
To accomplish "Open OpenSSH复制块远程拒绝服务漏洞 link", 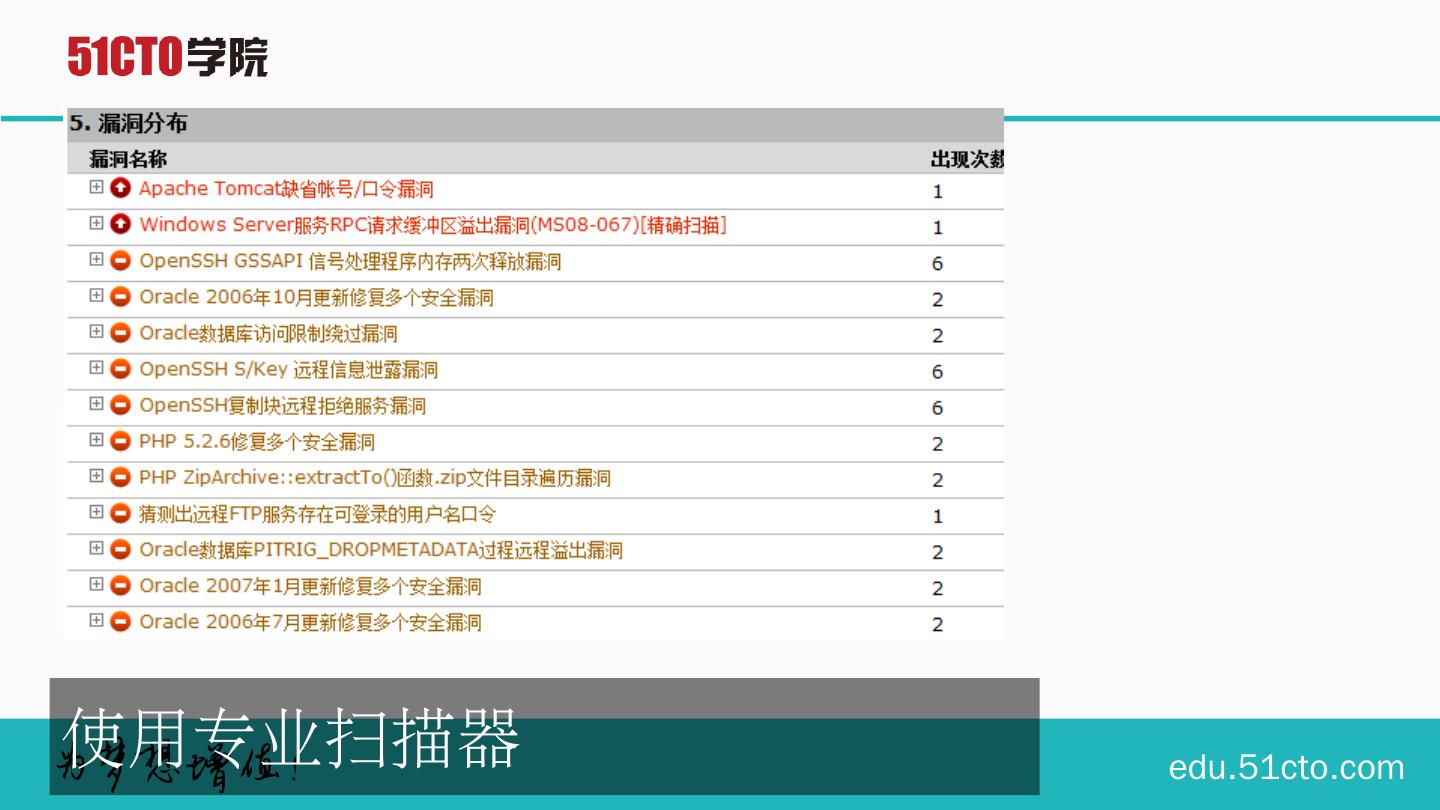I will tap(282, 405).
